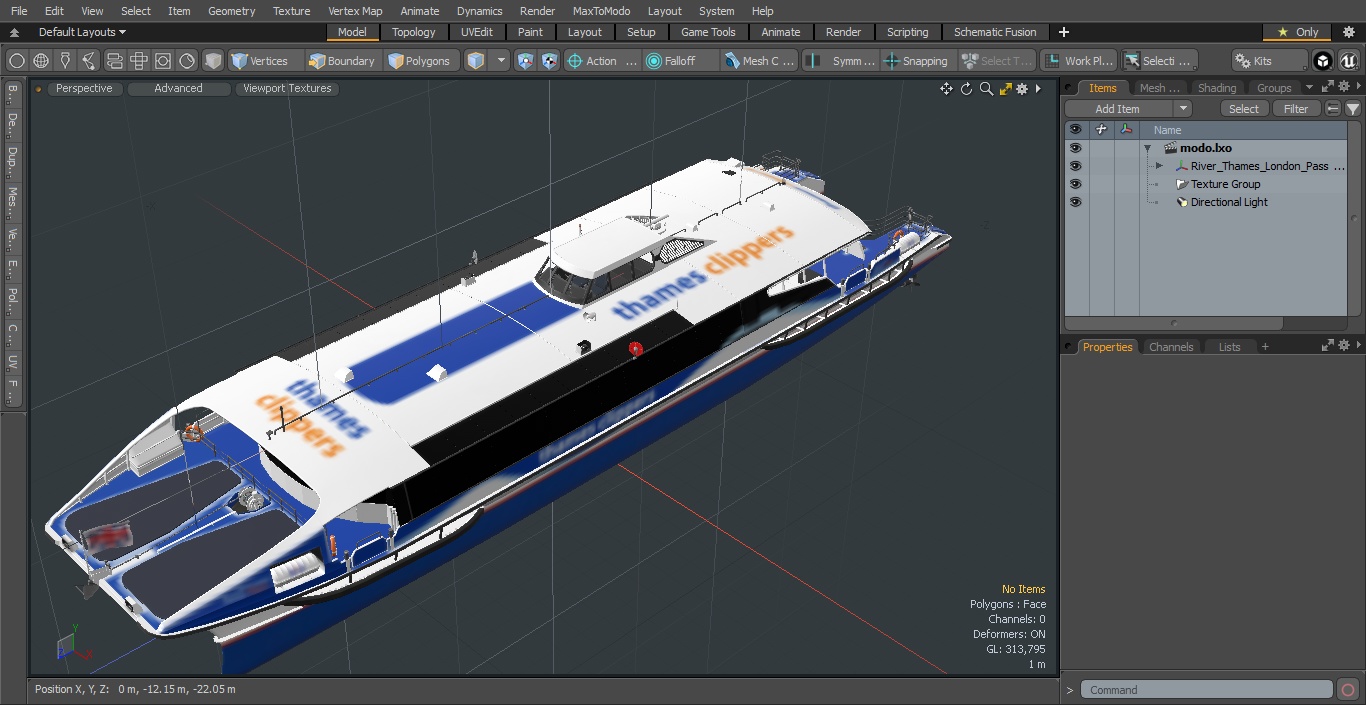Viewport: 1366px width, 705px height.
Task: Toggle visibility eye for modo.lxo
Action: [x=1075, y=148]
